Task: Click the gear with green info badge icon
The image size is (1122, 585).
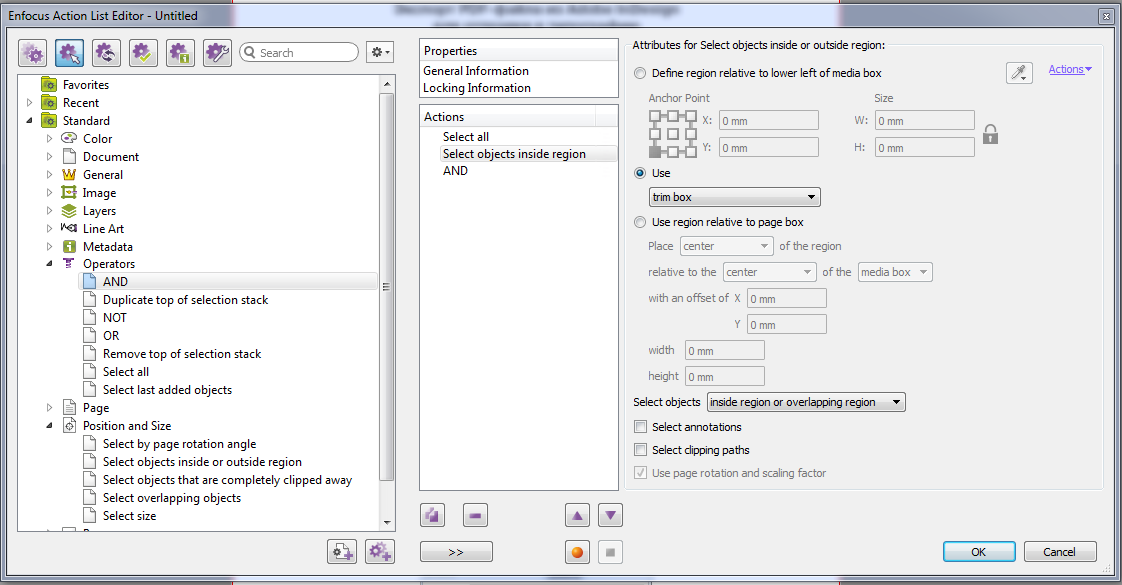Action: coord(180,53)
